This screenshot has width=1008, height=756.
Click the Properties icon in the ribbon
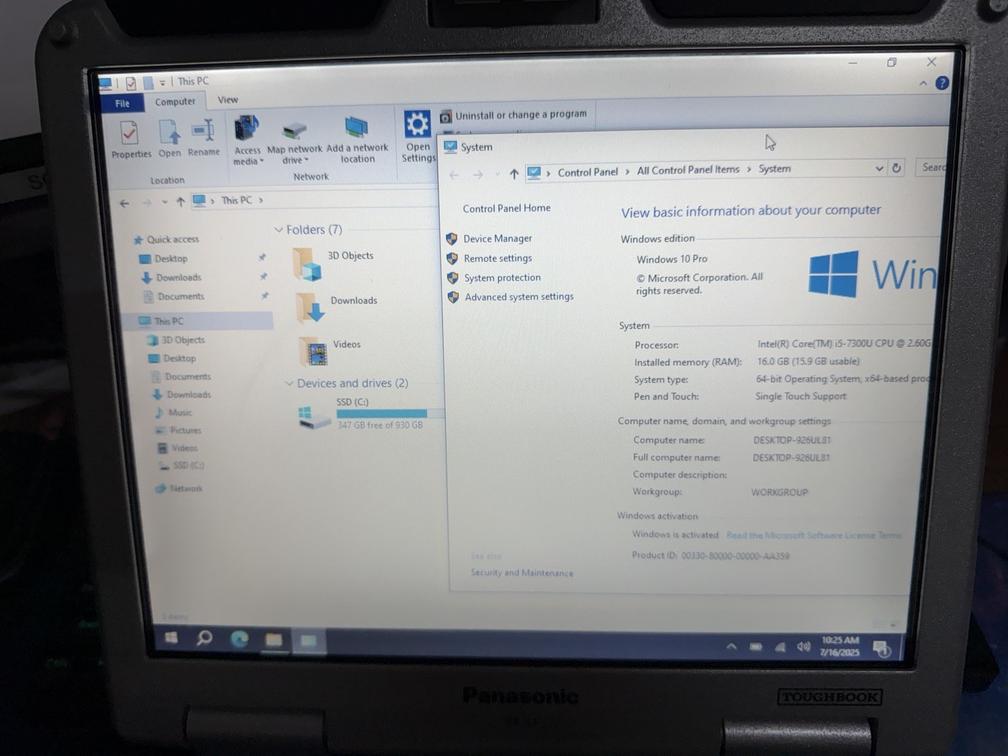coord(130,133)
